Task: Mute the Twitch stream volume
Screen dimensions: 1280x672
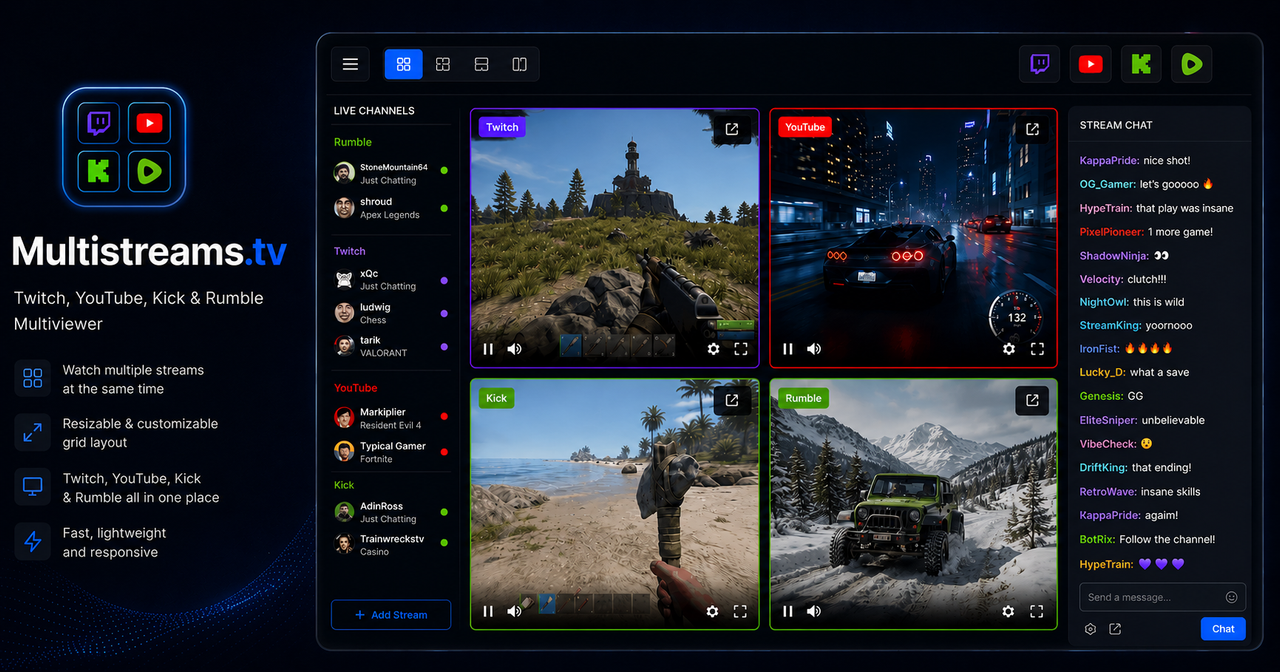Action: tap(514, 349)
